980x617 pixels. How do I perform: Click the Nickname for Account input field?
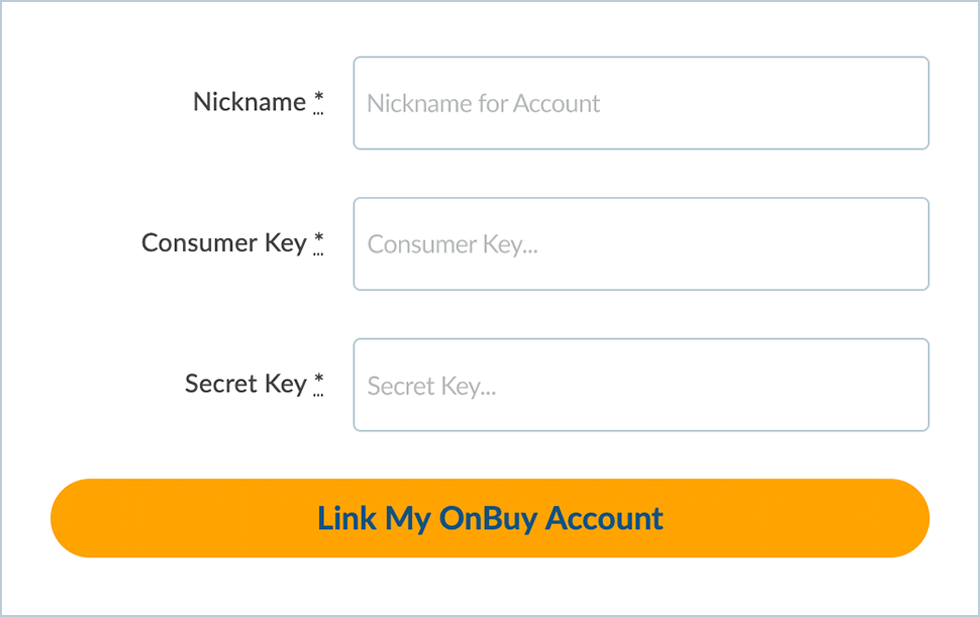click(x=640, y=103)
